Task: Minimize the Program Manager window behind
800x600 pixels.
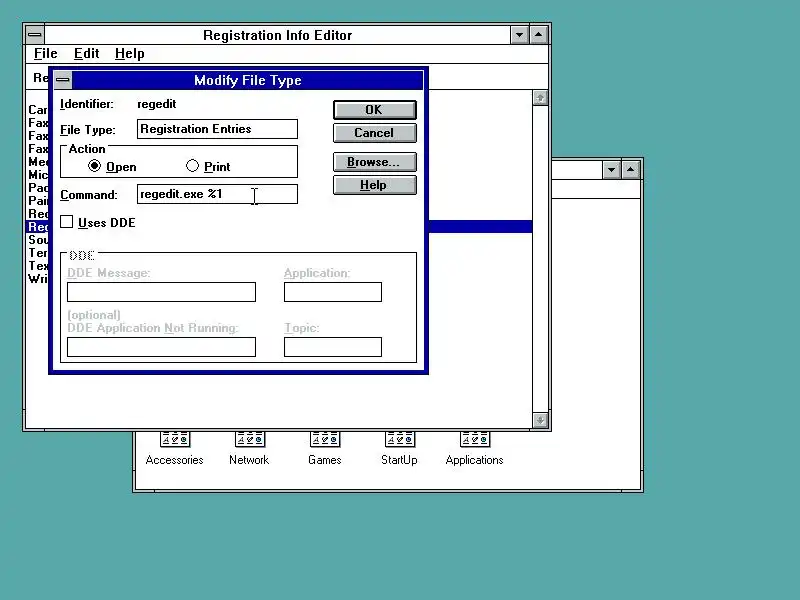Action: point(611,170)
